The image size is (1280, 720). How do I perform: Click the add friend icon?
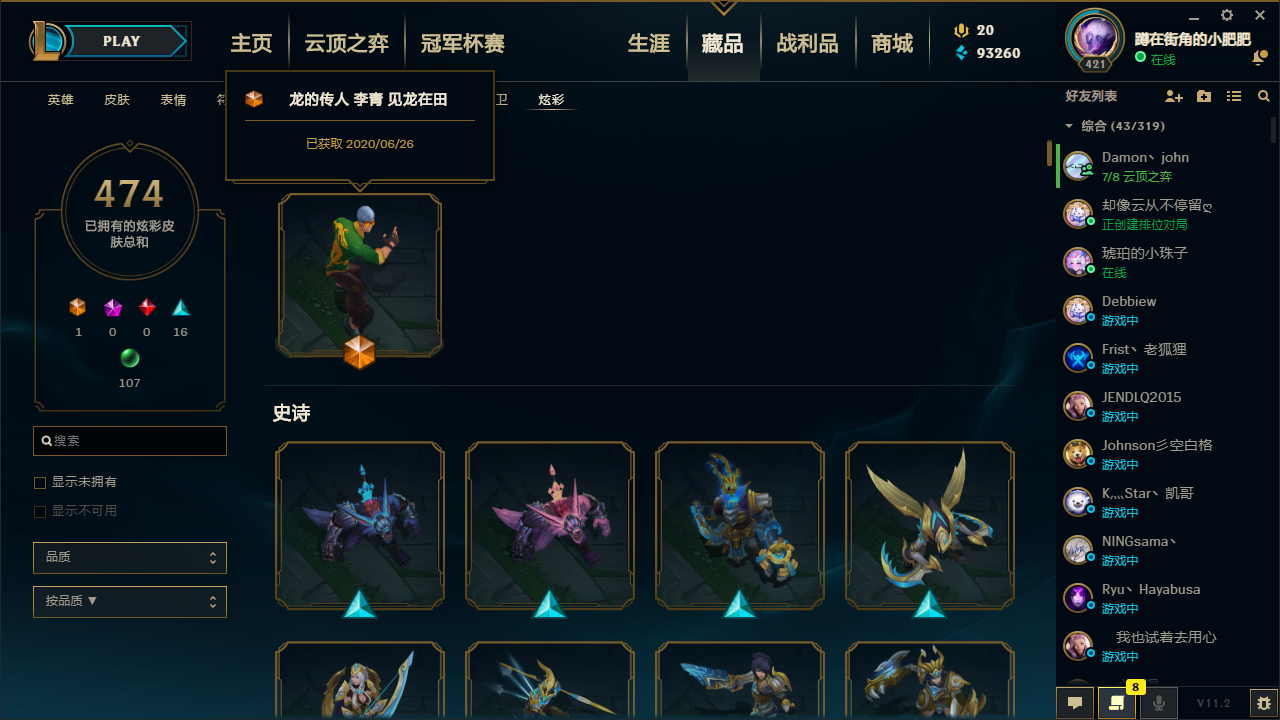1174,96
